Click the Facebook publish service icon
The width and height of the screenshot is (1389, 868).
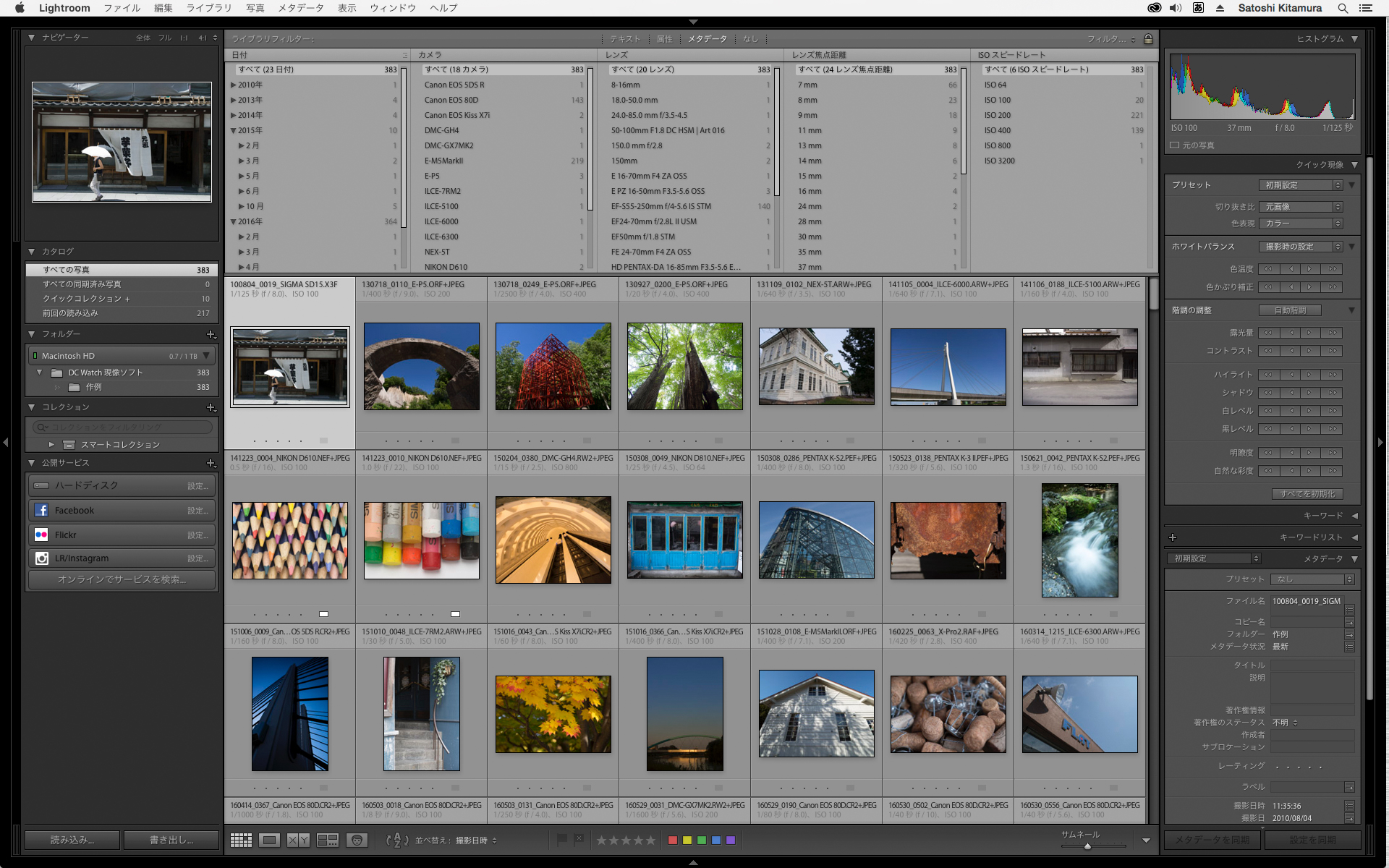[41, 510]
